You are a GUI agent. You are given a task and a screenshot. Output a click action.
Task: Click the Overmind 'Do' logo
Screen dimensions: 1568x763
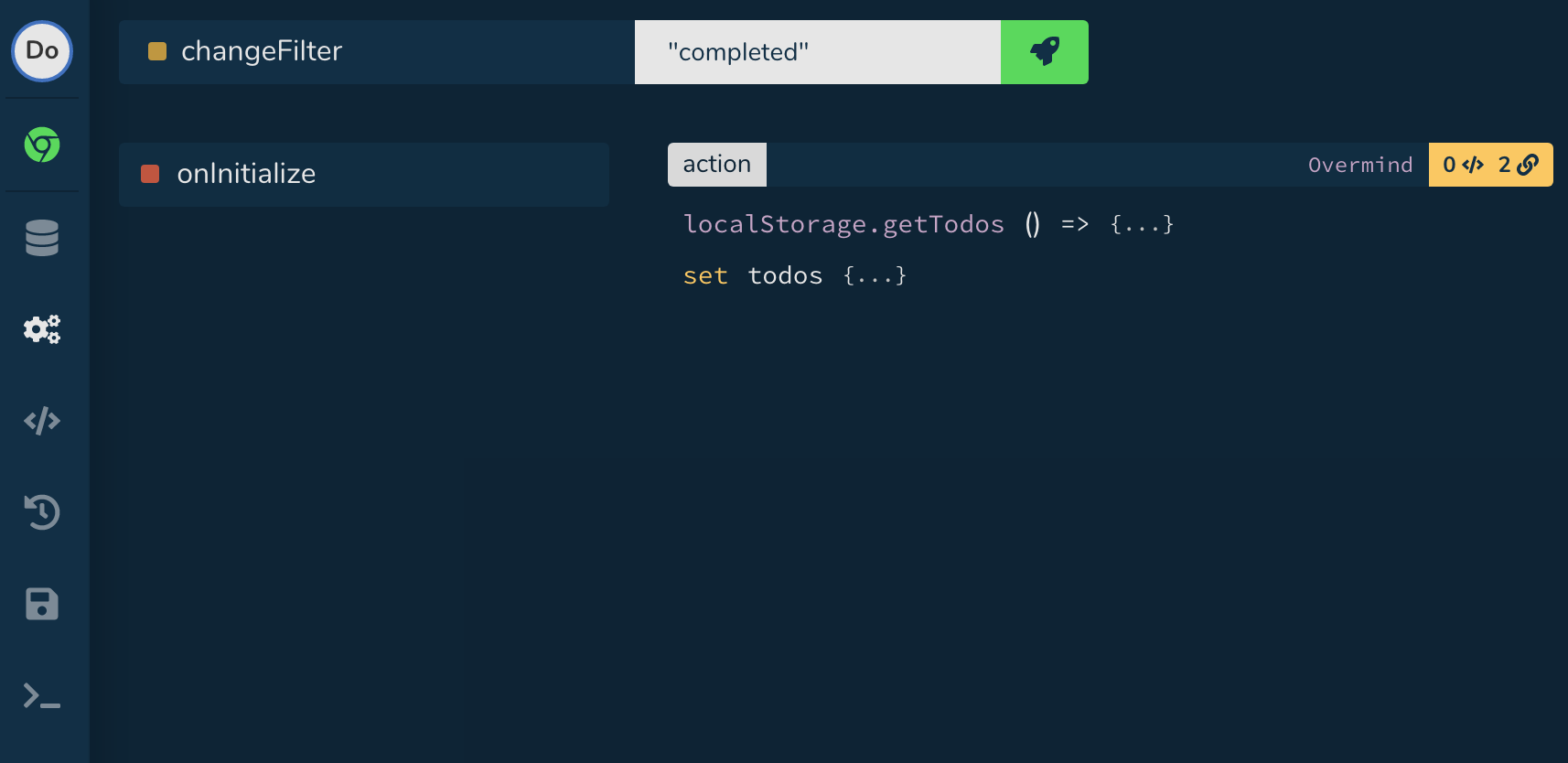42,51
